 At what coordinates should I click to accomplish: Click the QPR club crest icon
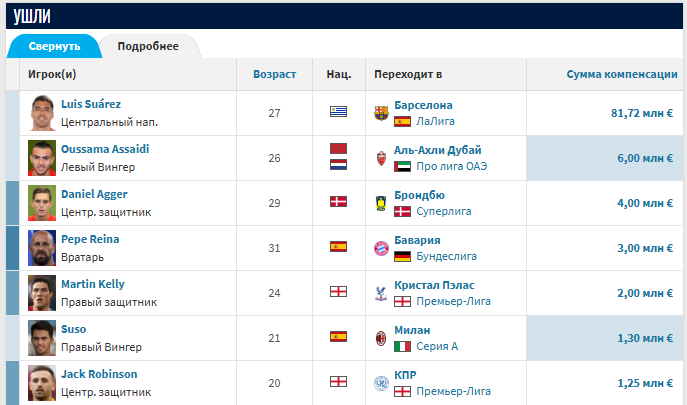coord(381,384)
